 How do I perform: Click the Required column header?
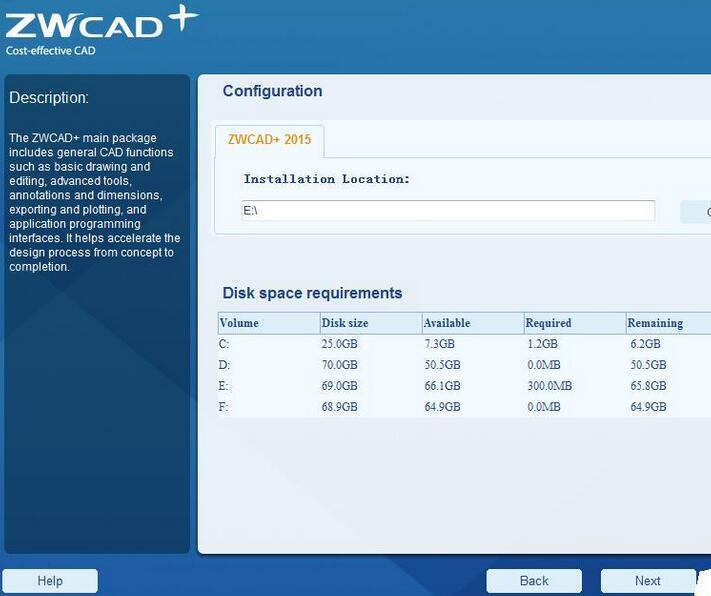pyautogui.click(x=575, y=323)
